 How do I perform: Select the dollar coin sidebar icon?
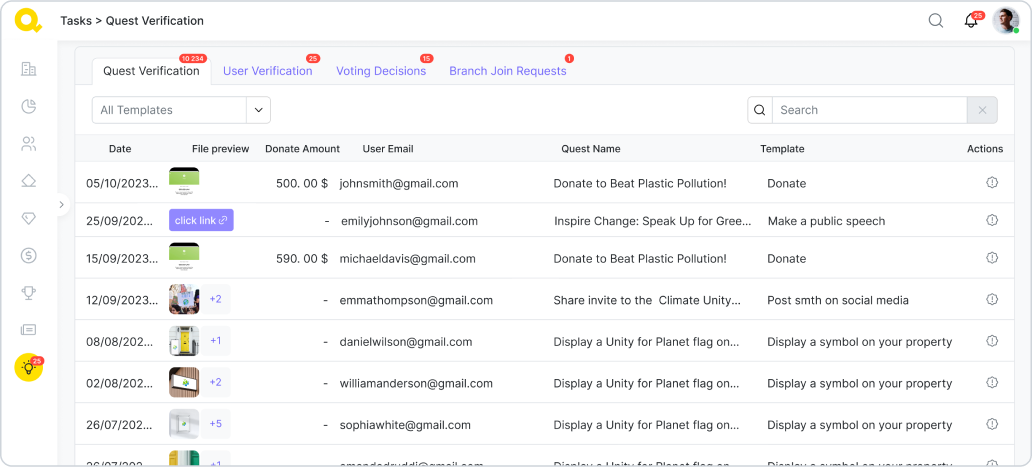(x=29, y=255)
